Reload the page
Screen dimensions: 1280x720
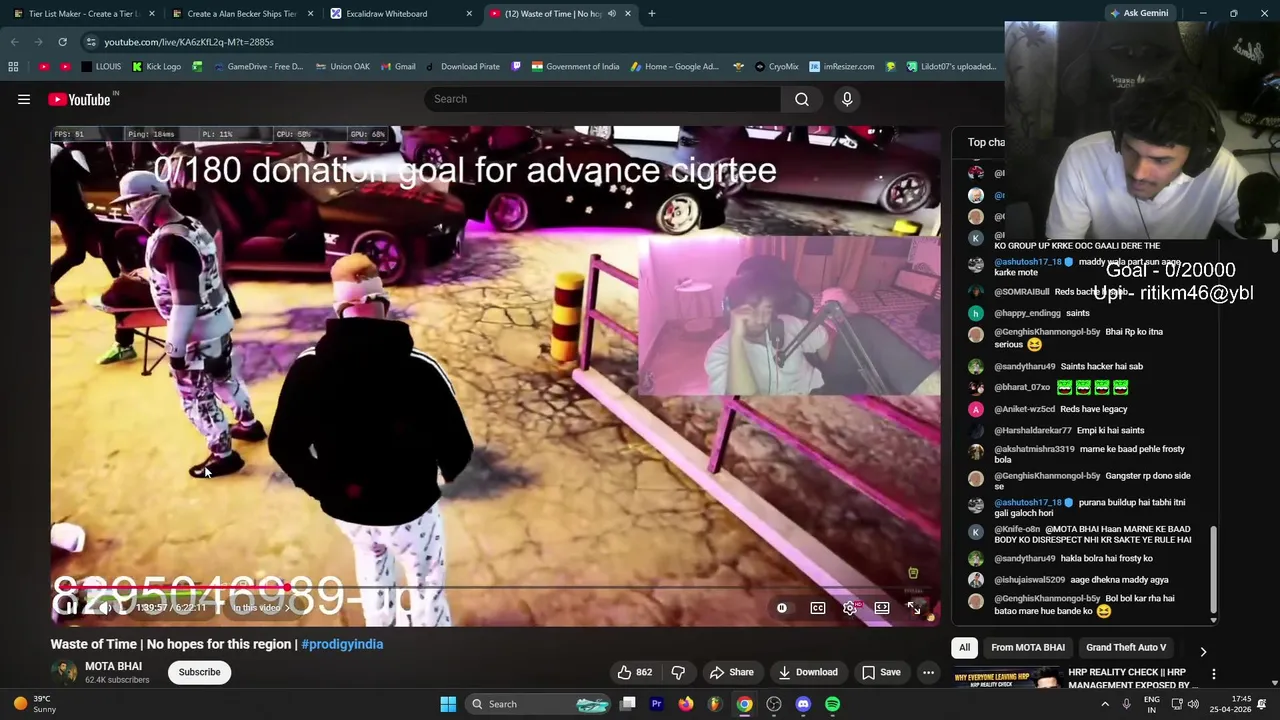click(x=62, y=42)
